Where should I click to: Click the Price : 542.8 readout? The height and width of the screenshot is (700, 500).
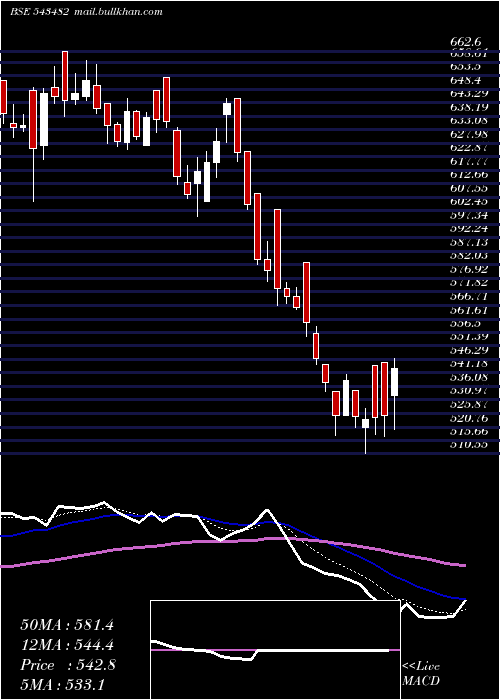[x=68, y=665]
